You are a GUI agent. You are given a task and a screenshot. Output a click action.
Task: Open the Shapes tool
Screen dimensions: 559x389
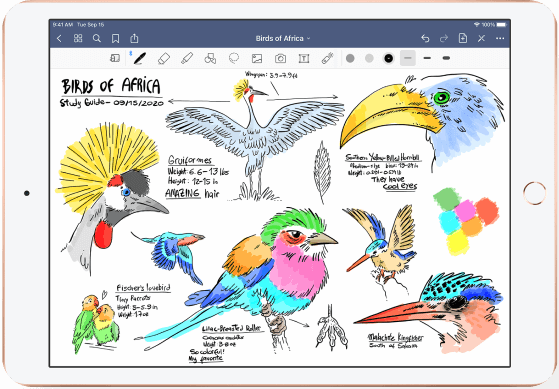point(210,58)
